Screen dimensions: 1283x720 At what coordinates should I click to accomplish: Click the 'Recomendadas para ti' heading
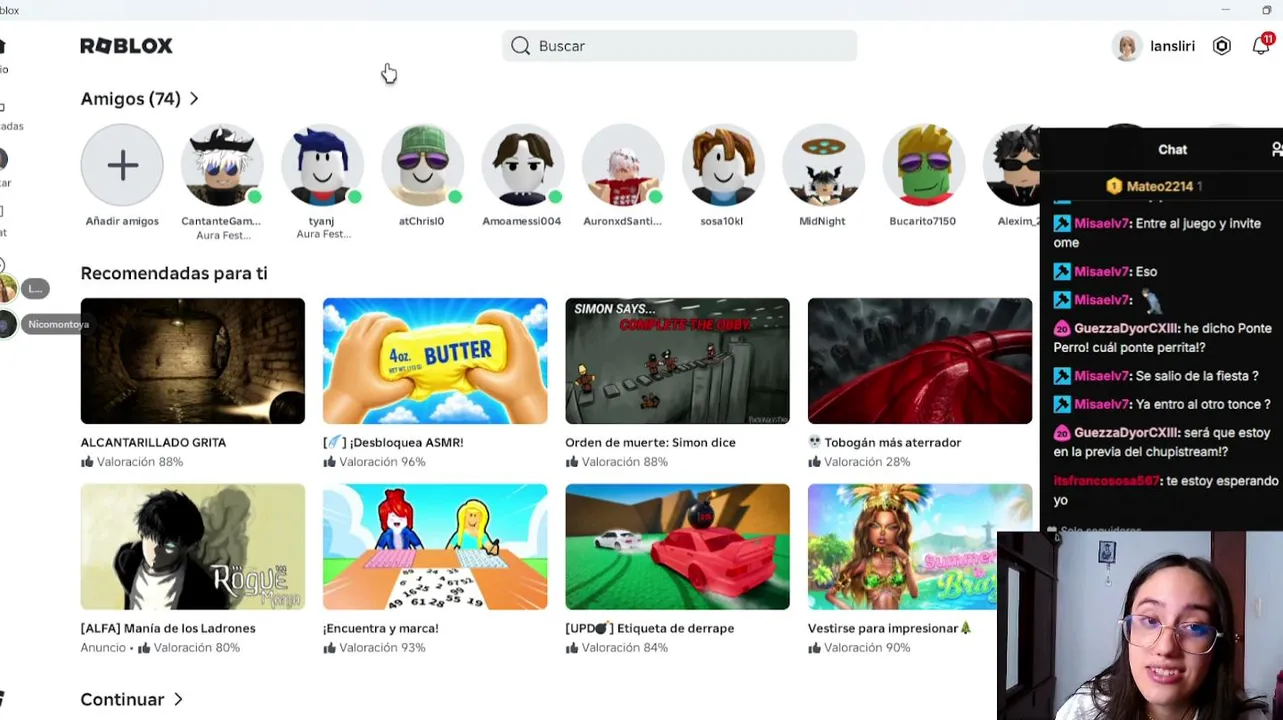(x=174, y=273)
